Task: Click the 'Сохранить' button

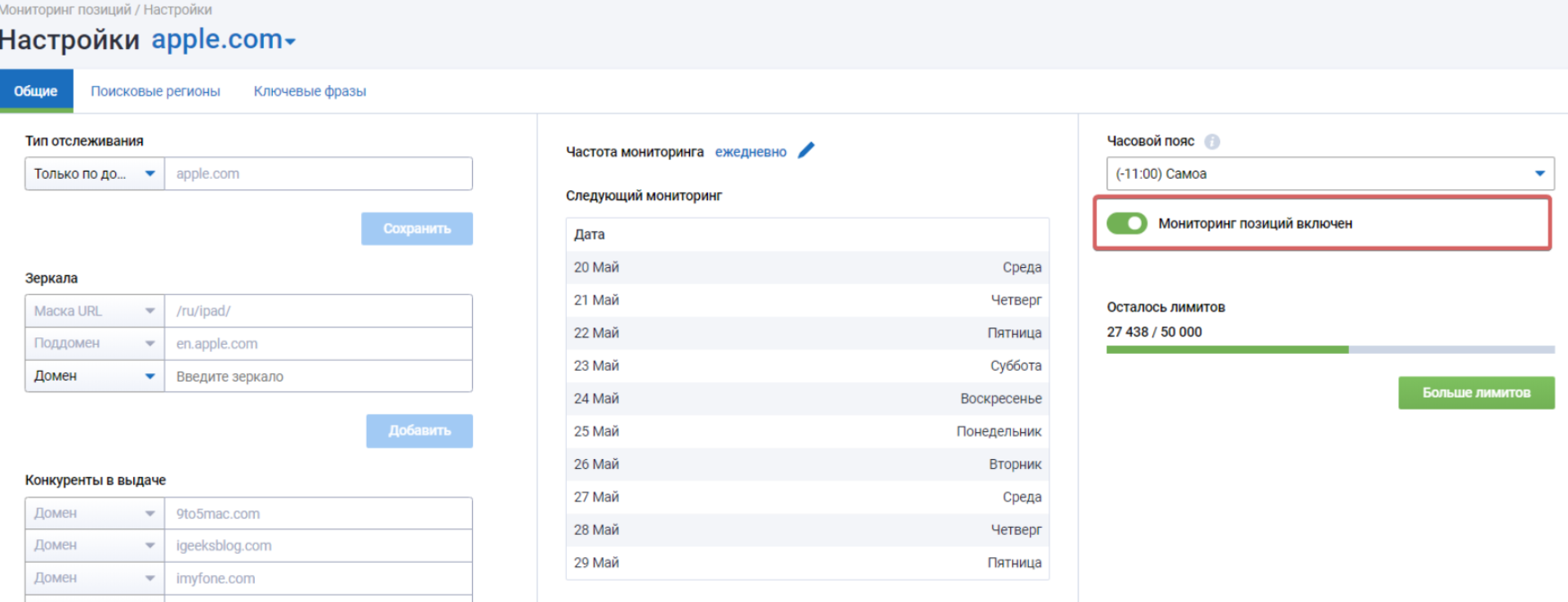Action: click(417, 229)
